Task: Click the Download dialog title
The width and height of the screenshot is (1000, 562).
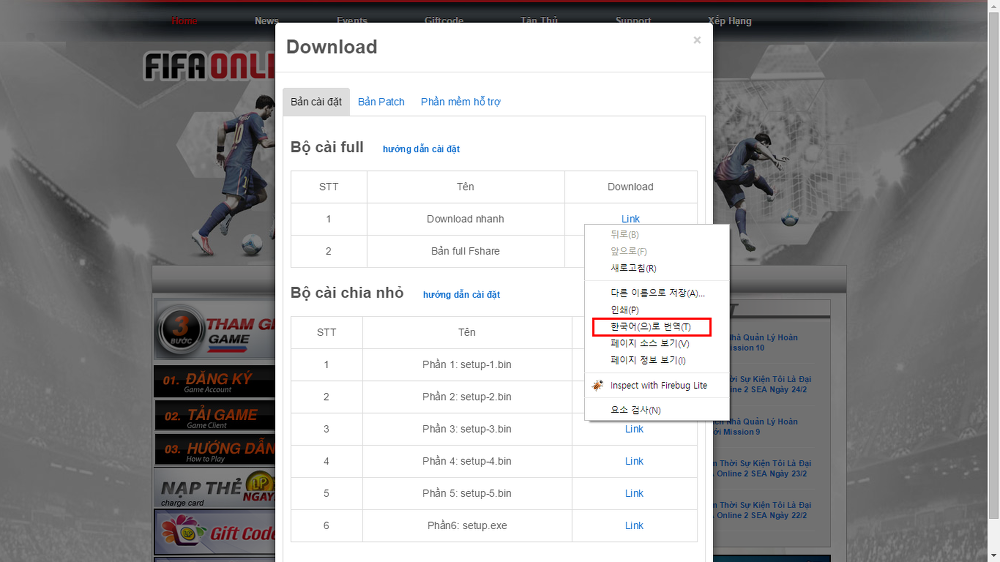Action: tap(332, 47)
